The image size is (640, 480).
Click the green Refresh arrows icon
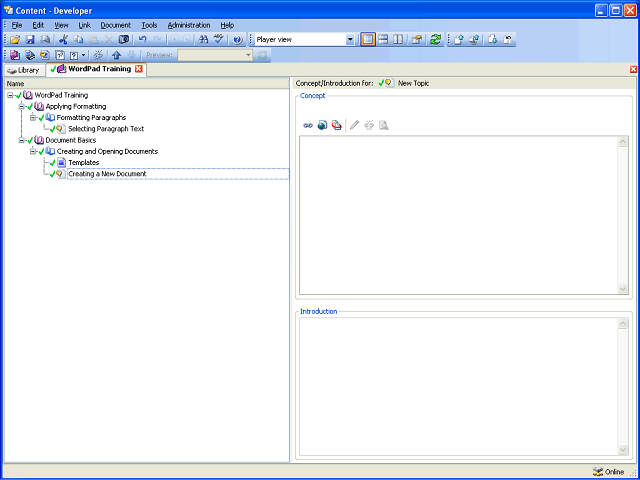click(x=436, y=40)
